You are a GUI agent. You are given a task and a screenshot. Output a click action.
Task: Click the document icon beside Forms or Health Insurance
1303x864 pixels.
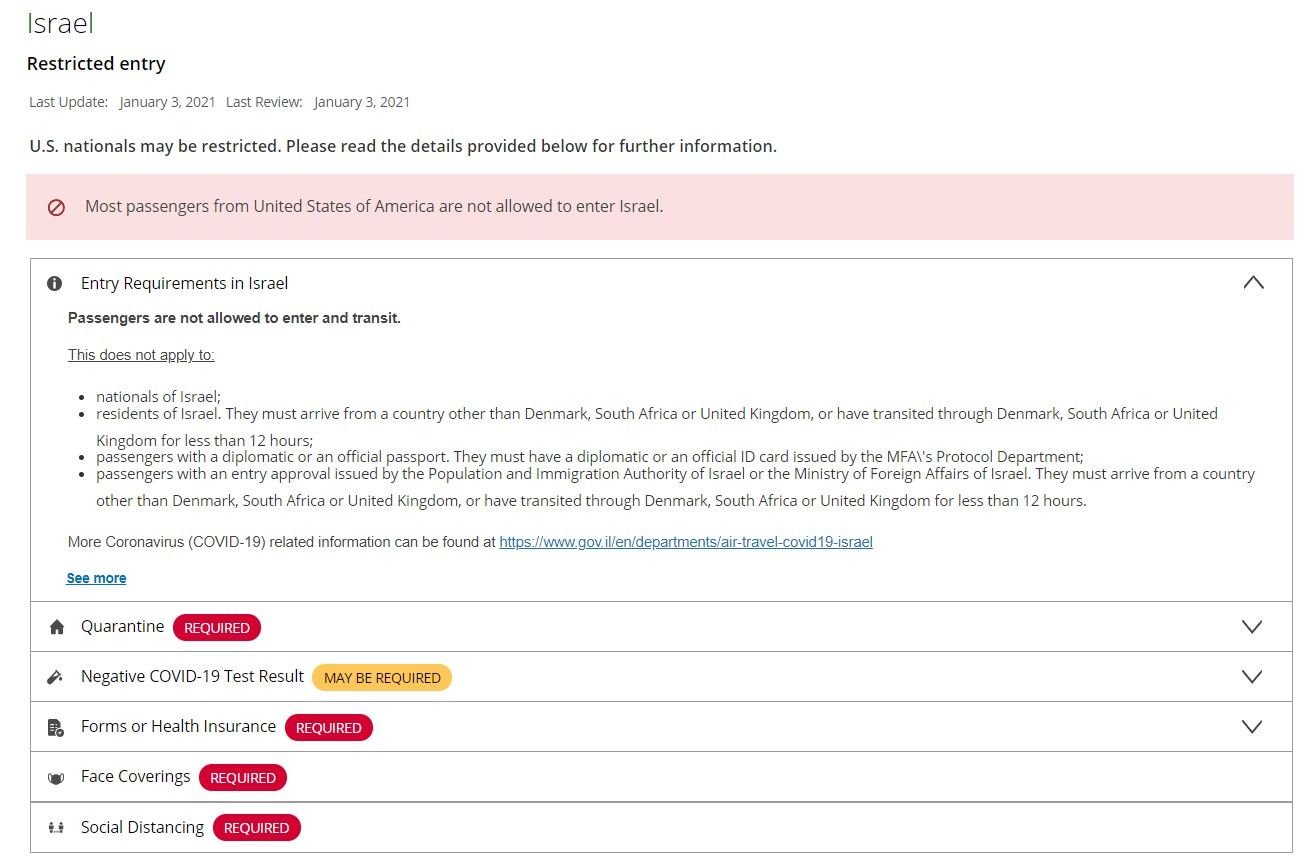click(56, 728)
